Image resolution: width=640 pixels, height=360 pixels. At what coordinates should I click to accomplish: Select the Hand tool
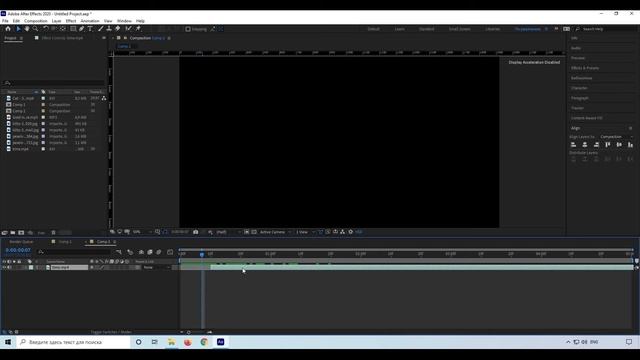point(27,29)
